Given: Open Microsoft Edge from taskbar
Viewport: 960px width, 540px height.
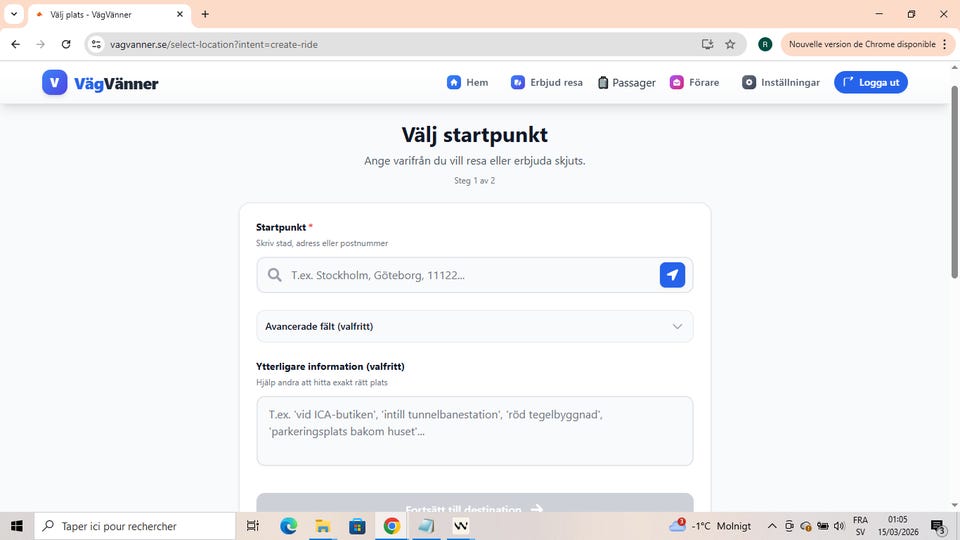Looking at the screenshot, I should click(289, 526).
